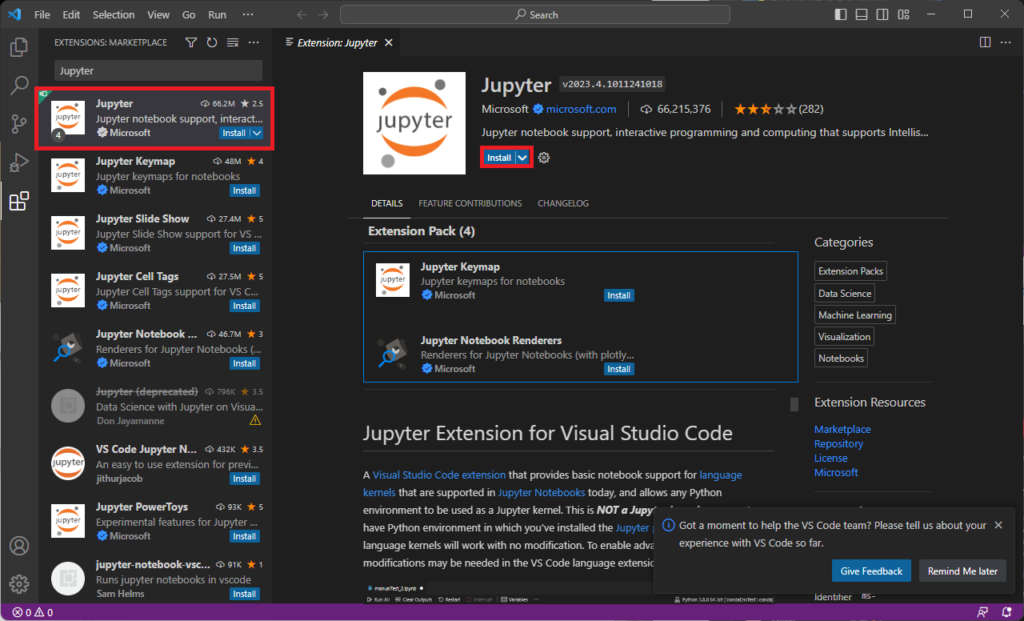Viewport: 1024px width, 621px height.
Task: Open the Repository resource link
Action: click(838, 443)
